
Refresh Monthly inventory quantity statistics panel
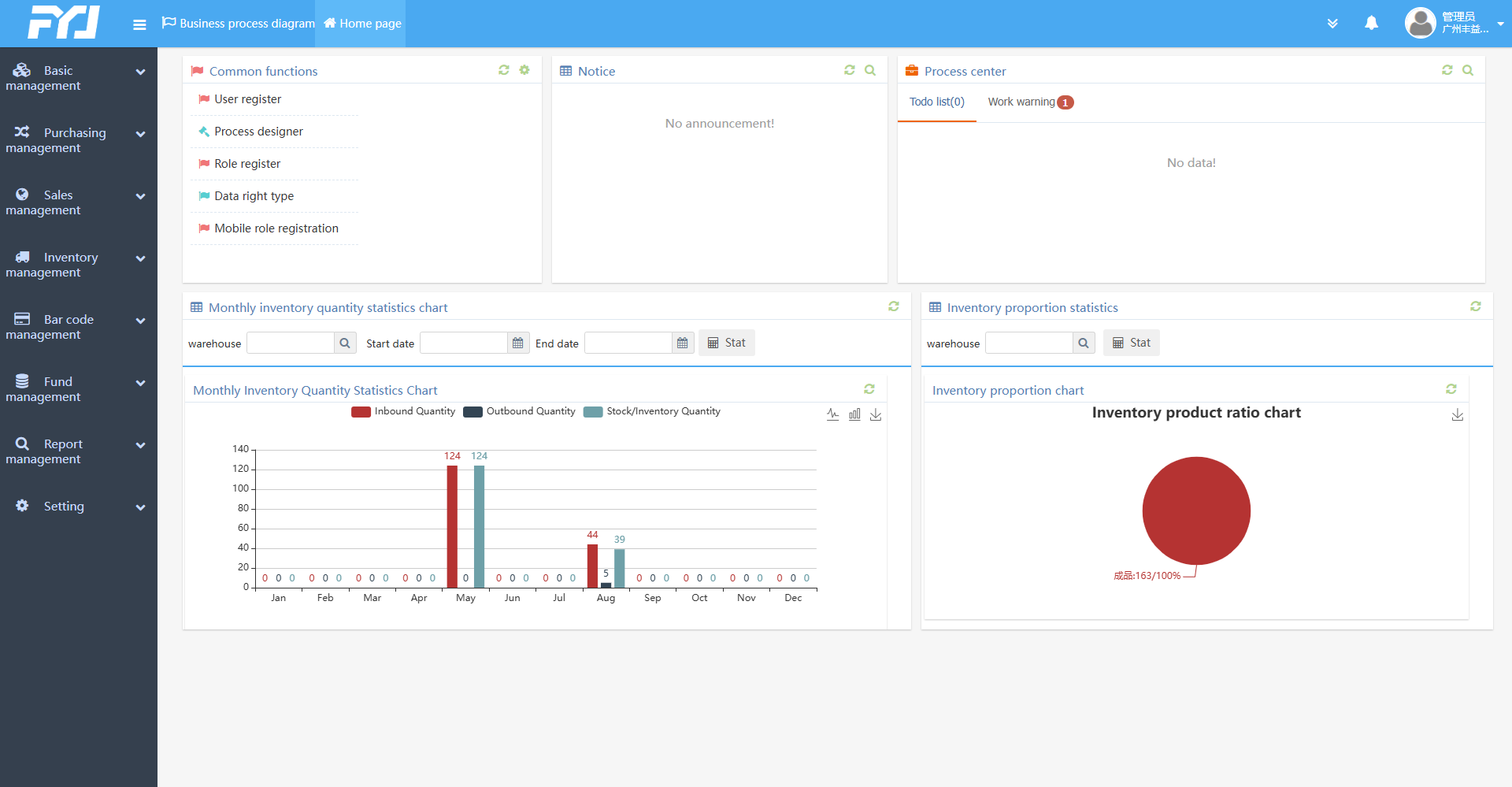894,306
